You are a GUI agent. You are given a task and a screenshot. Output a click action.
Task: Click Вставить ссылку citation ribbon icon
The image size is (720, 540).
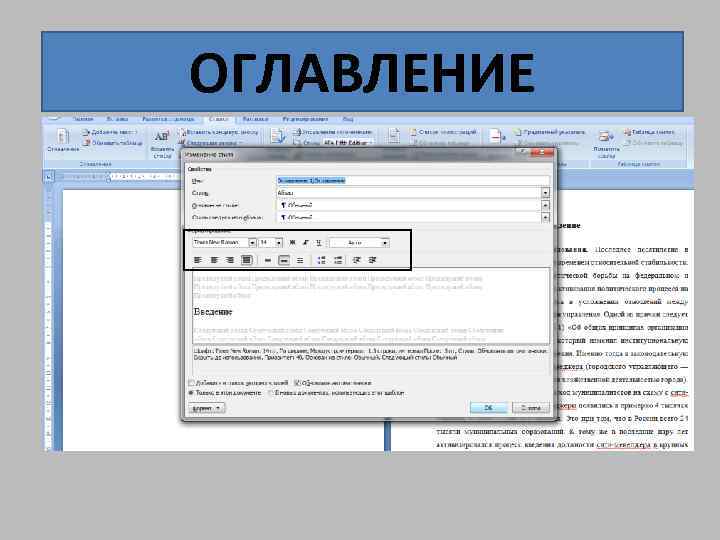point(277,137)
